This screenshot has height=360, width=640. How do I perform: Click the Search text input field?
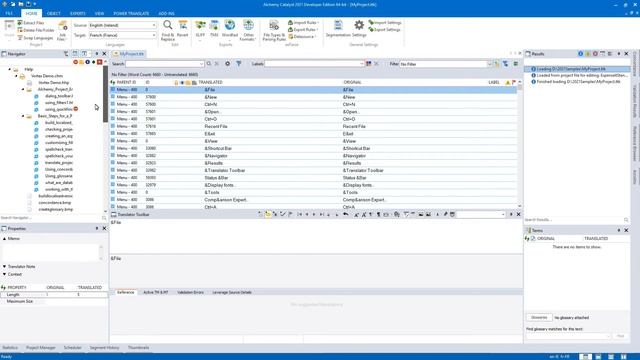(164, 64)
